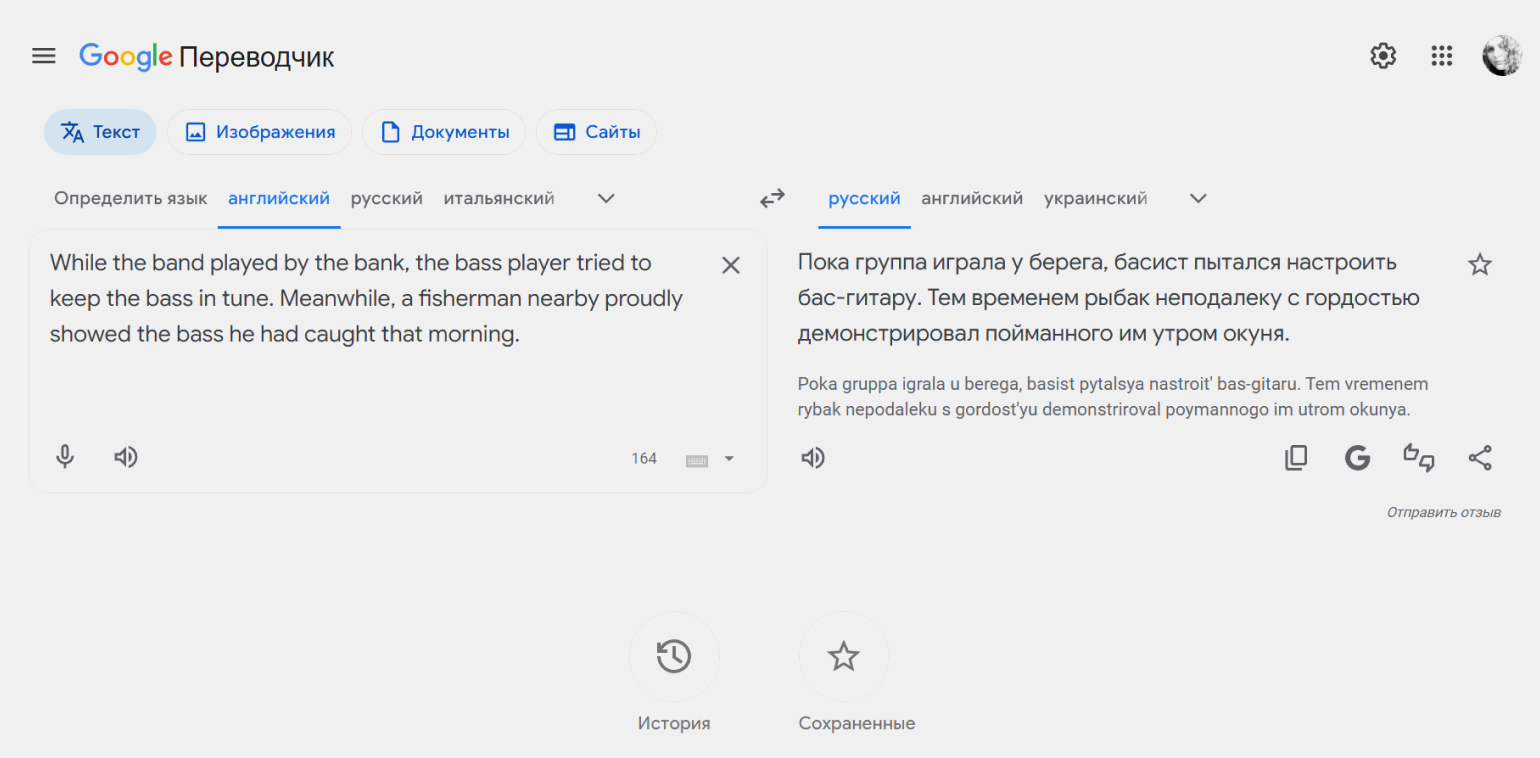Rate this translation with thumbs icon
1540x758 pixels.
click(x=1419, y=458)
